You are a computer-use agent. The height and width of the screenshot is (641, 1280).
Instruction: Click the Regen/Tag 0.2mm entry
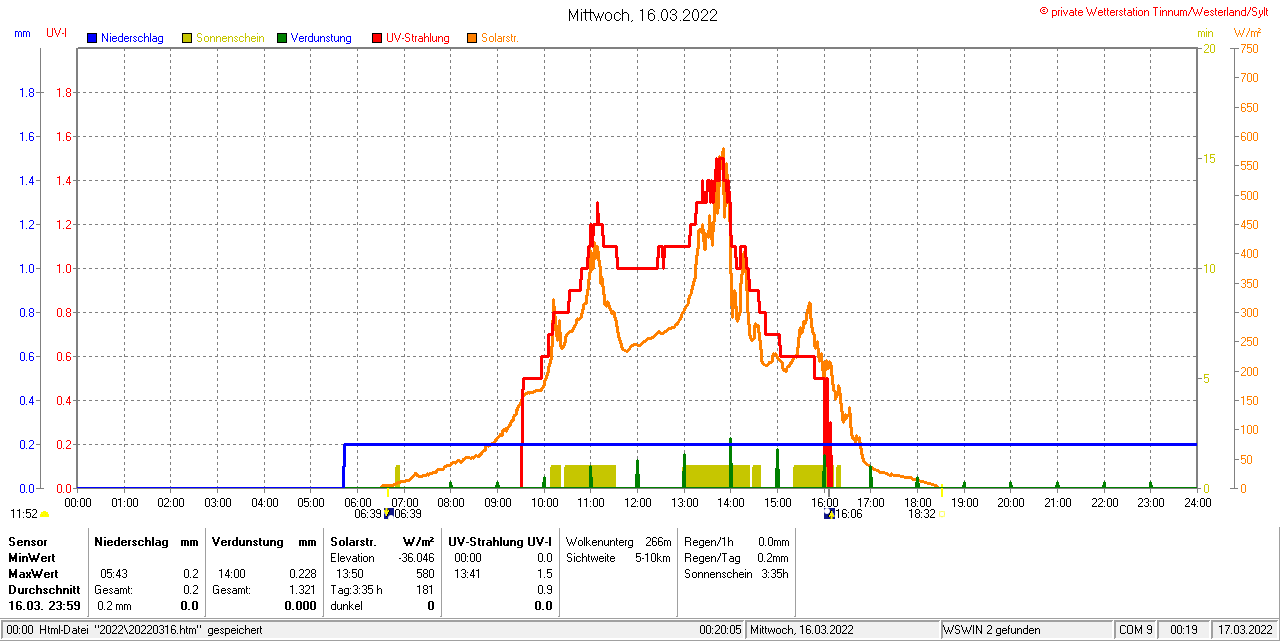[737, 558]
